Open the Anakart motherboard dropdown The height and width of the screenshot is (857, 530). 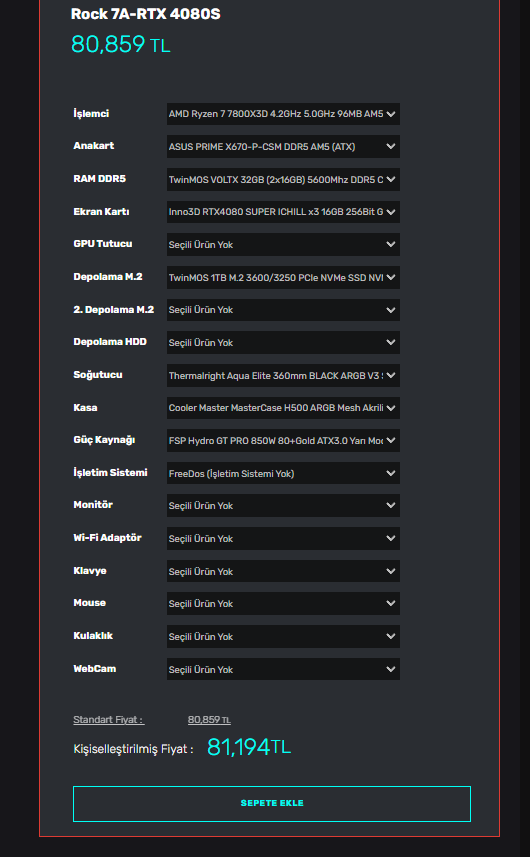click(283, 146)
